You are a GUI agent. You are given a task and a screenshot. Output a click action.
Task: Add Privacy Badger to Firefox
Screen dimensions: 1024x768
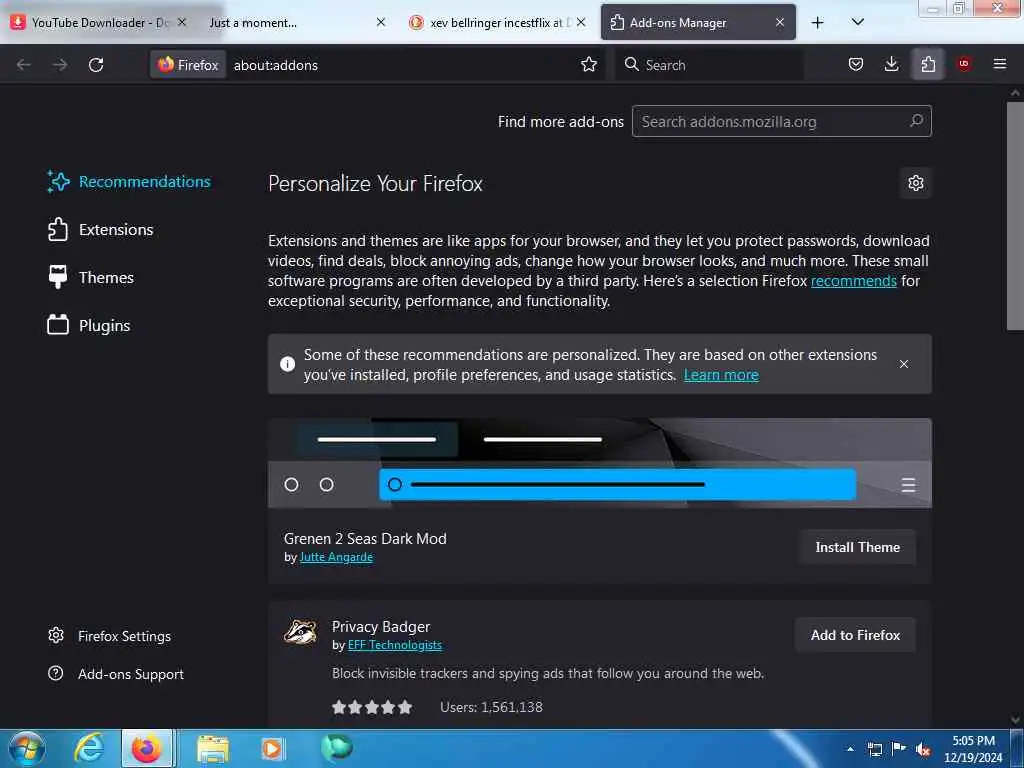tap(855, 635)
